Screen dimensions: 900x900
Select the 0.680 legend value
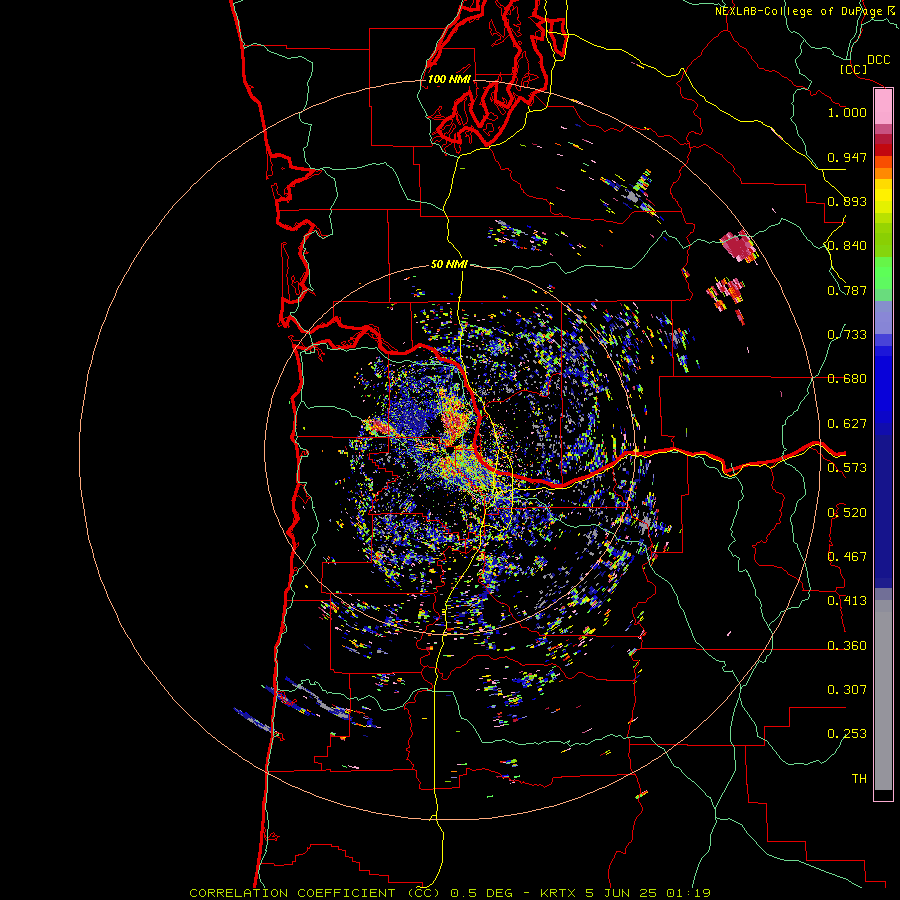[x=847, y=379]
